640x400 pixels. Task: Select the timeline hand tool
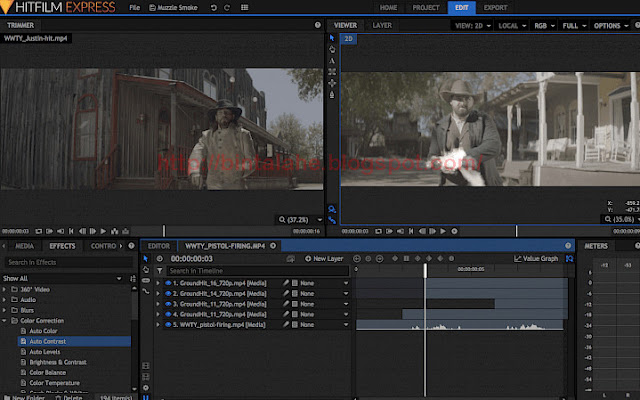[x=146, y=270]
